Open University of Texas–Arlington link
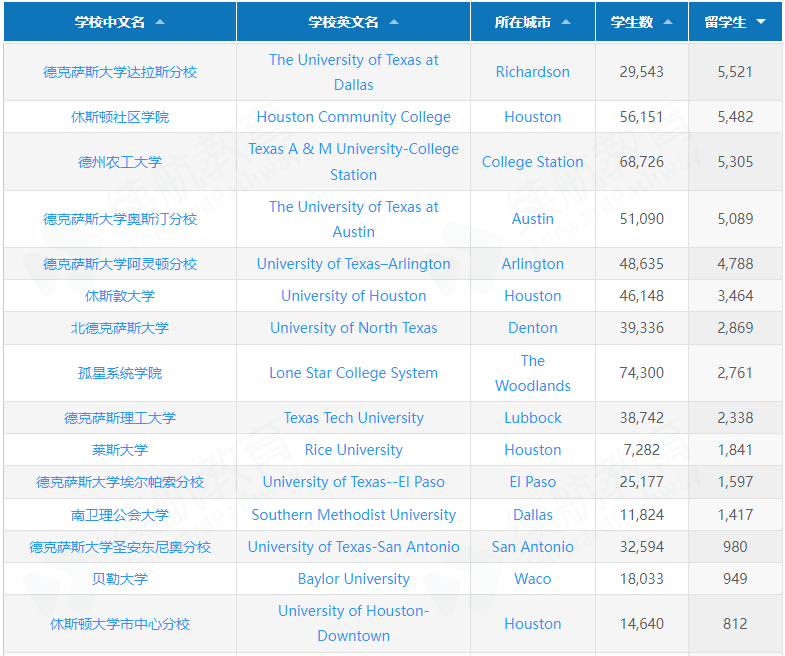 click(353, 264)
